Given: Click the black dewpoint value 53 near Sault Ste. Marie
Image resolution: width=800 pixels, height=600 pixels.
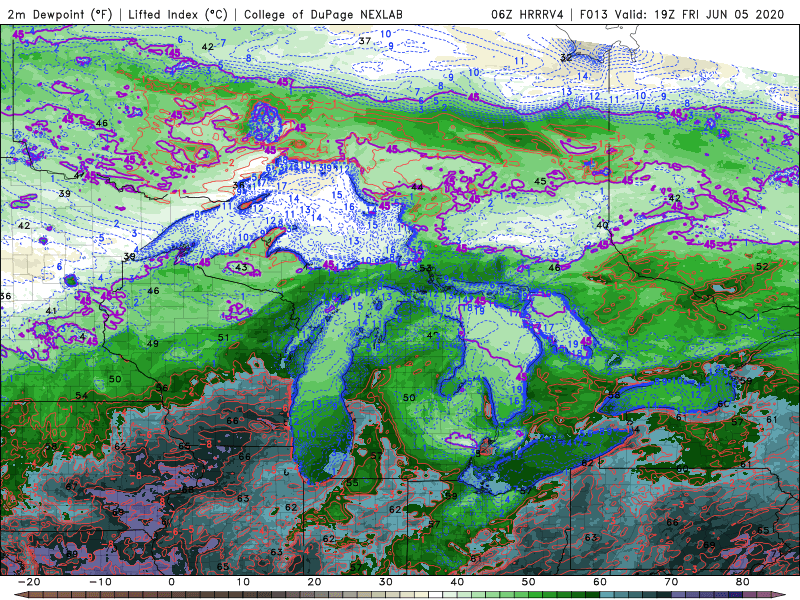Looking at the screenshot, I should pos(425,268).
